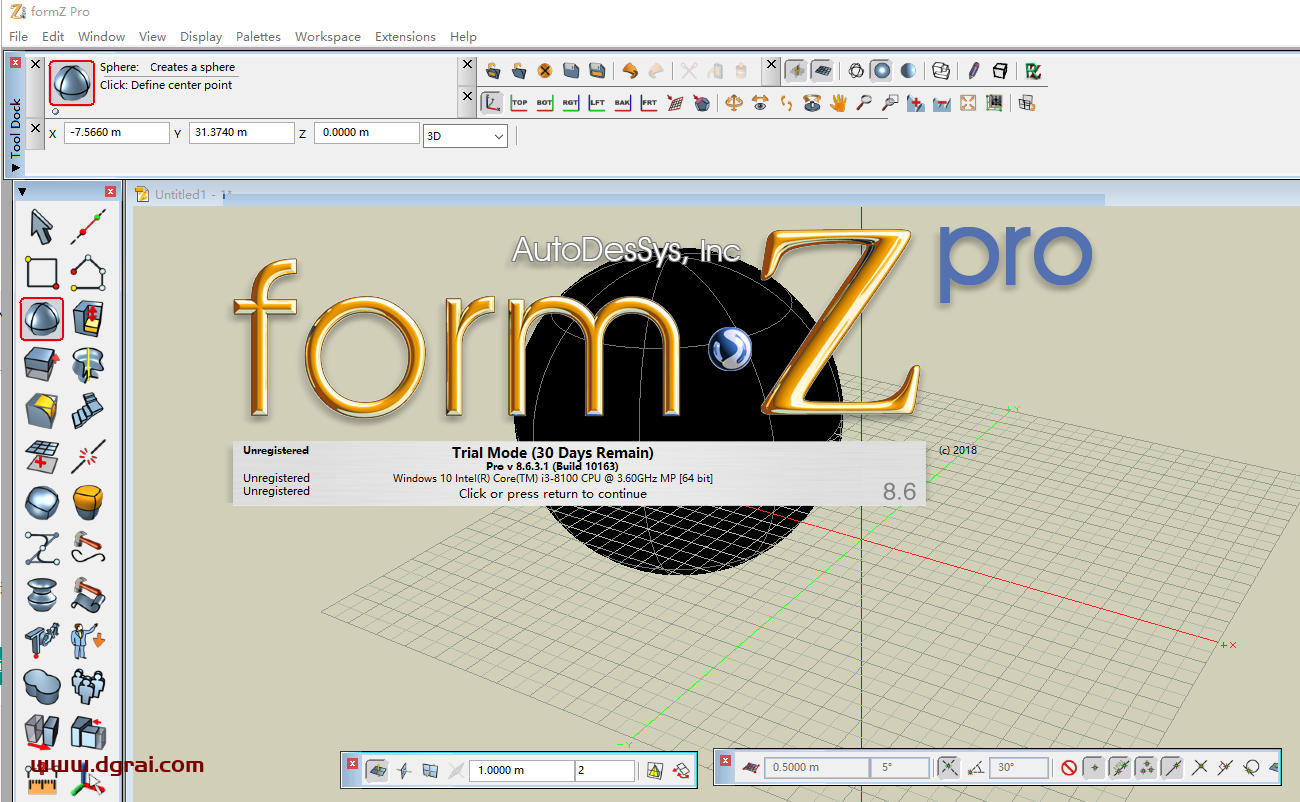Toggle wireframe display mode

coord(856,71)
